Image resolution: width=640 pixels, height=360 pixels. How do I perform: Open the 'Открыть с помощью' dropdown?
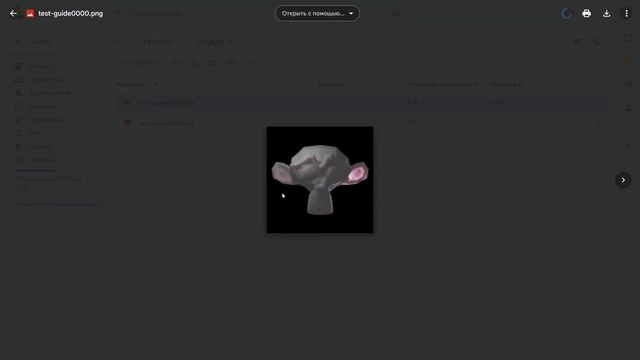(x=317, y=13)
